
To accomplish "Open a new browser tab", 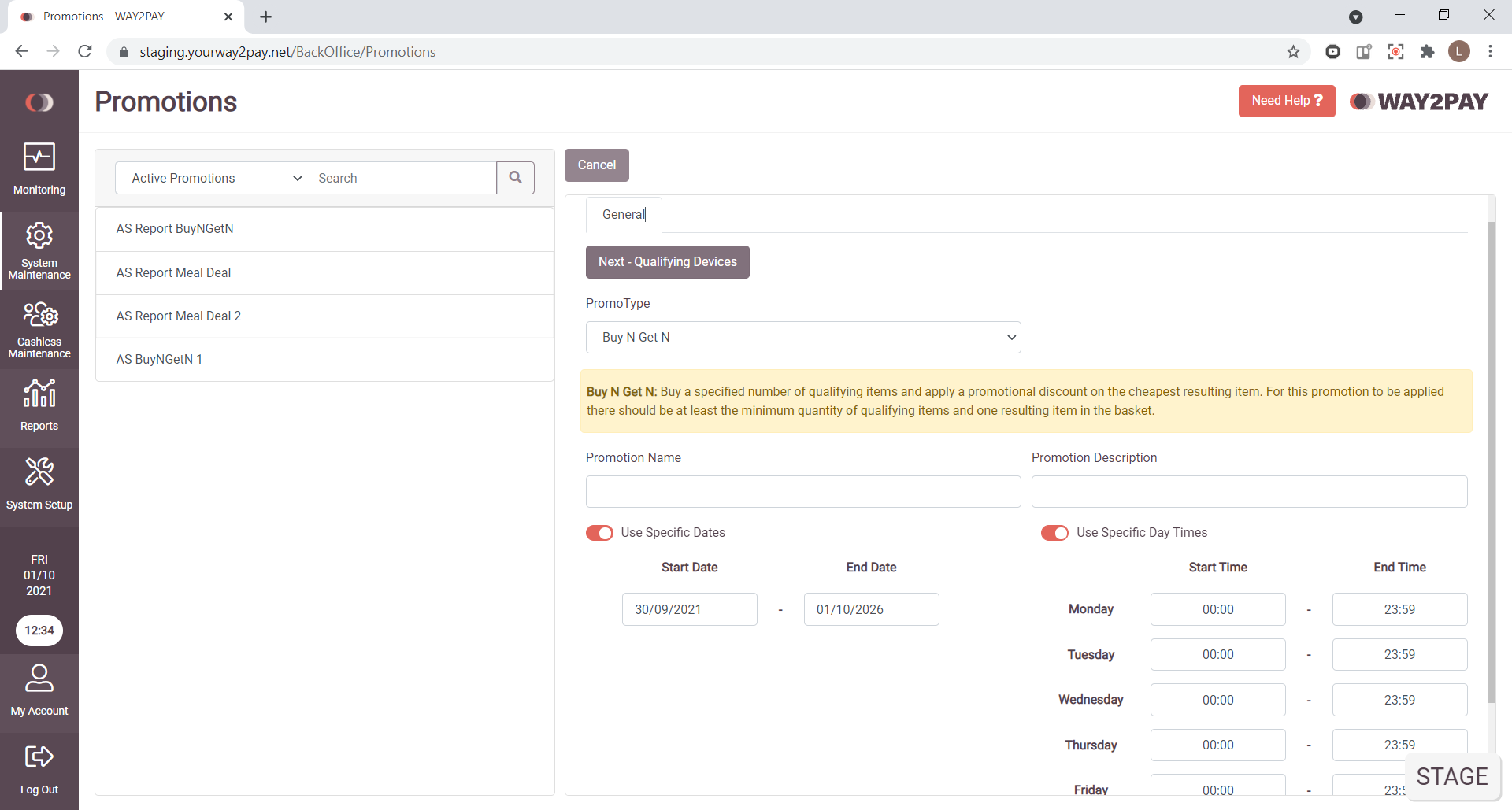I will (x=266, y=17).
